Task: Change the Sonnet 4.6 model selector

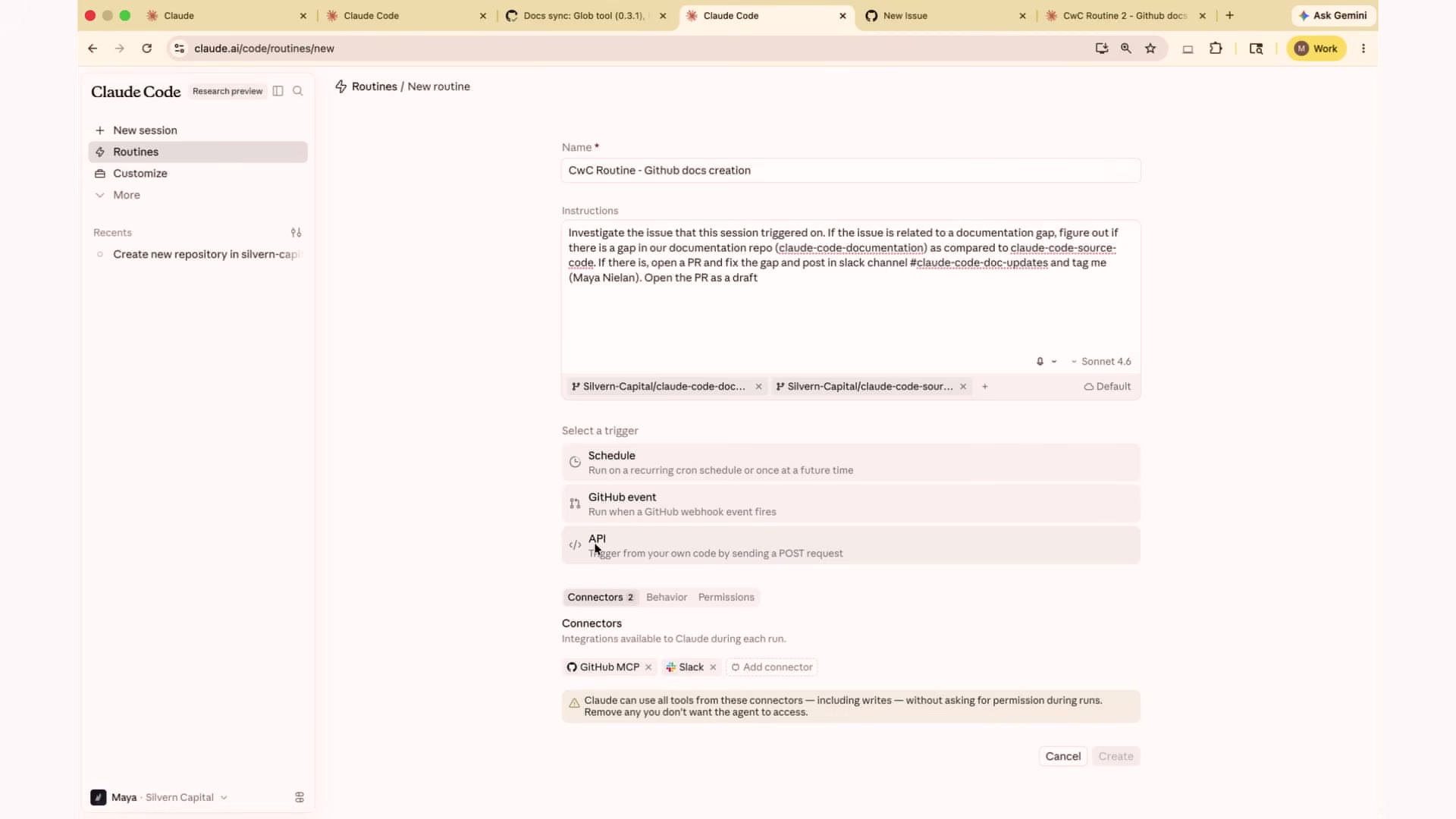Action: pos(1101,362)
